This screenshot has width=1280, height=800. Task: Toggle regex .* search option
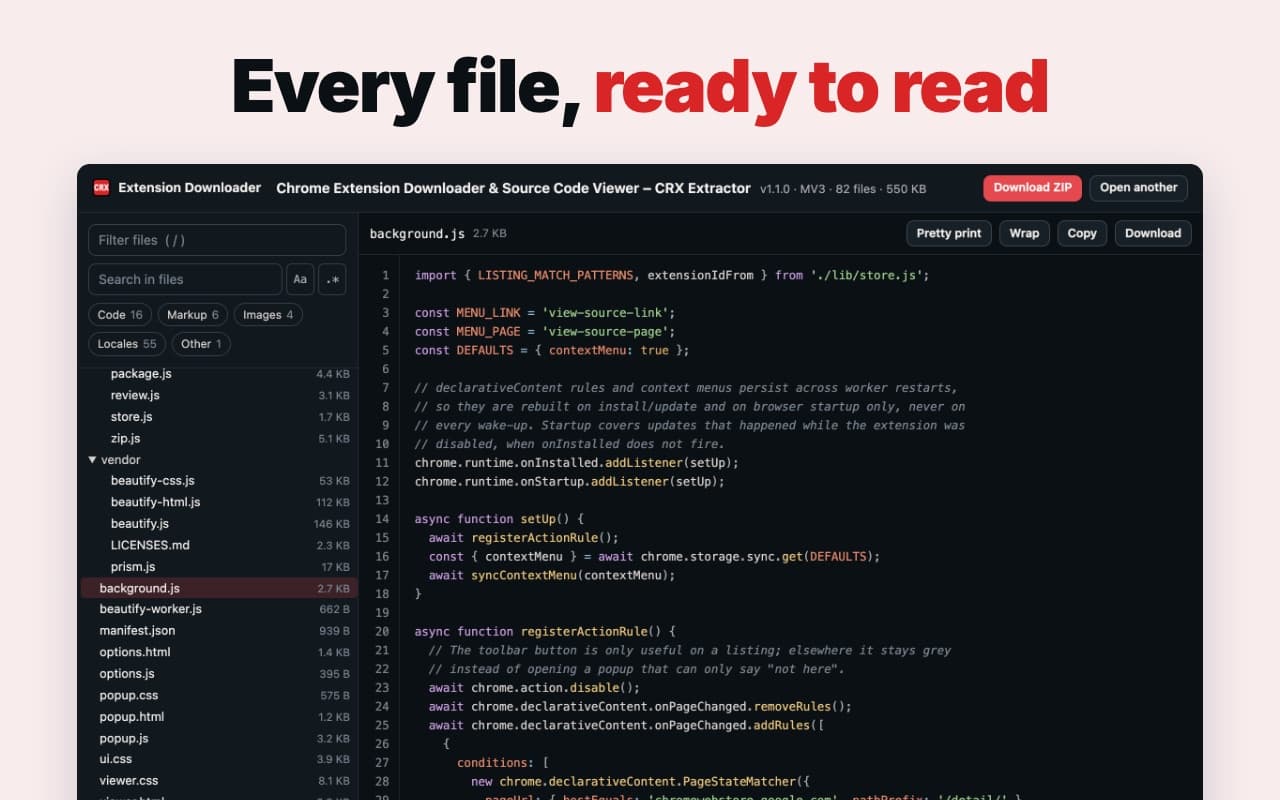pyautogui.click(x=332, y=279)
